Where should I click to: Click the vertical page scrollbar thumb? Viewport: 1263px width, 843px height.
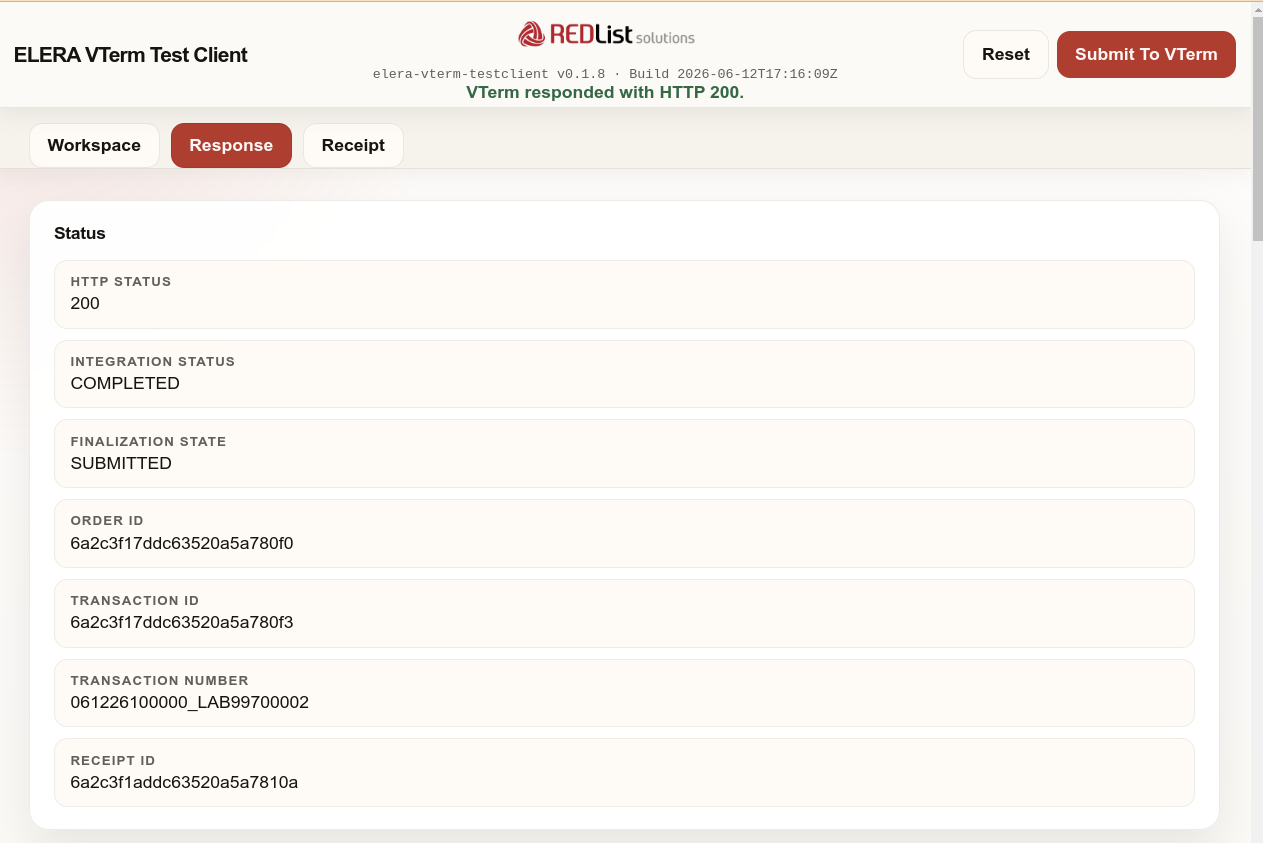1257,130
